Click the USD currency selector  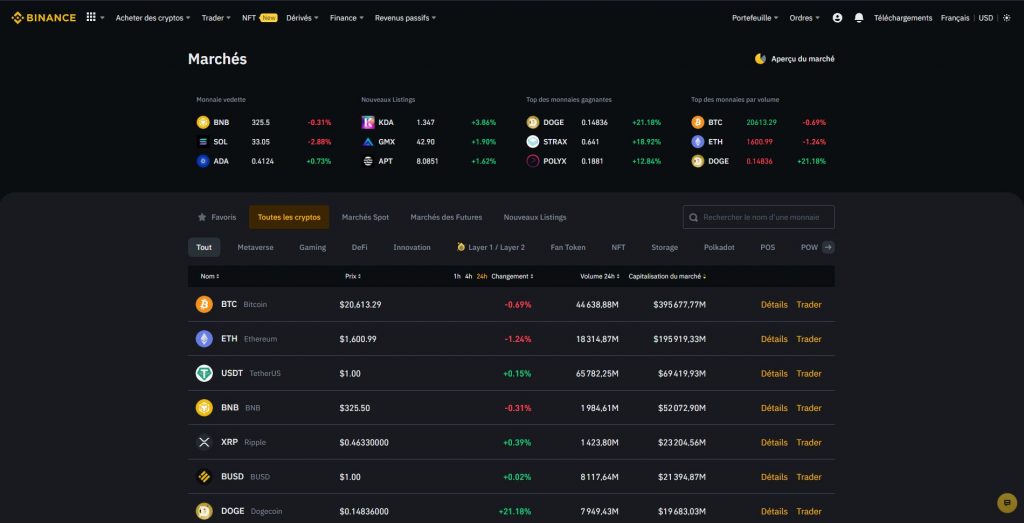pos(985,18)
